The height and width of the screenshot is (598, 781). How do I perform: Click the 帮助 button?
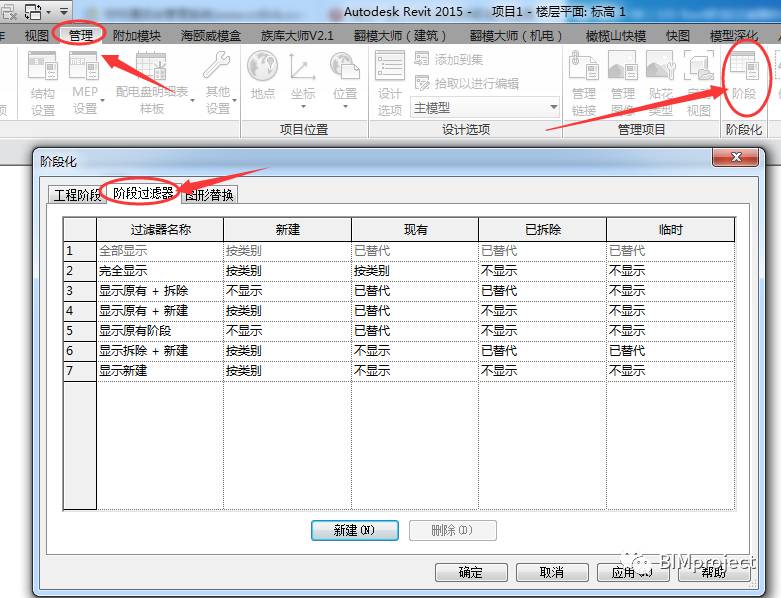[x=714, y=572]
